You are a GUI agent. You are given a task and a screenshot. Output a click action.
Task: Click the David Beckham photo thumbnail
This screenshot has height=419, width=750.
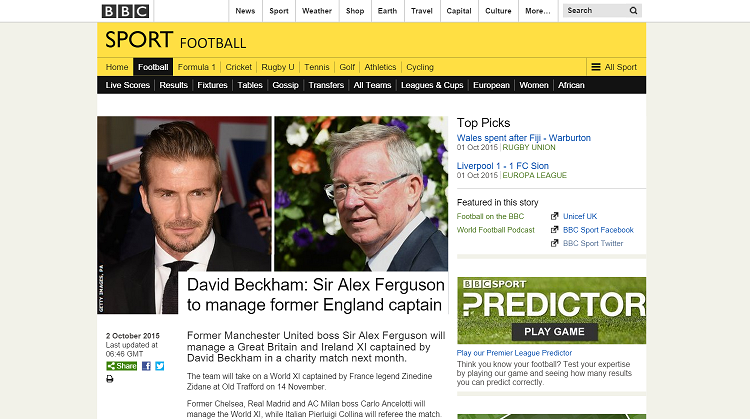pos(184,215)
